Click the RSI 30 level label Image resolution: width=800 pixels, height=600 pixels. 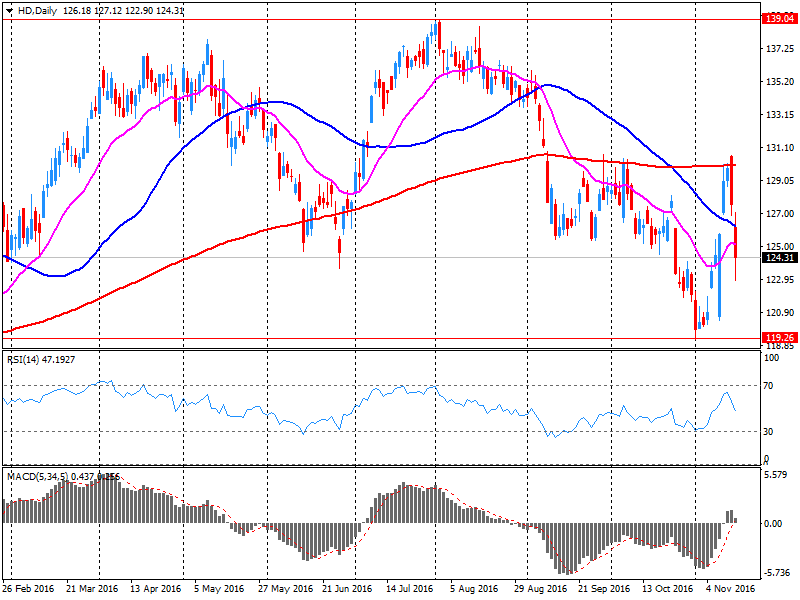(x=769, y=431)
